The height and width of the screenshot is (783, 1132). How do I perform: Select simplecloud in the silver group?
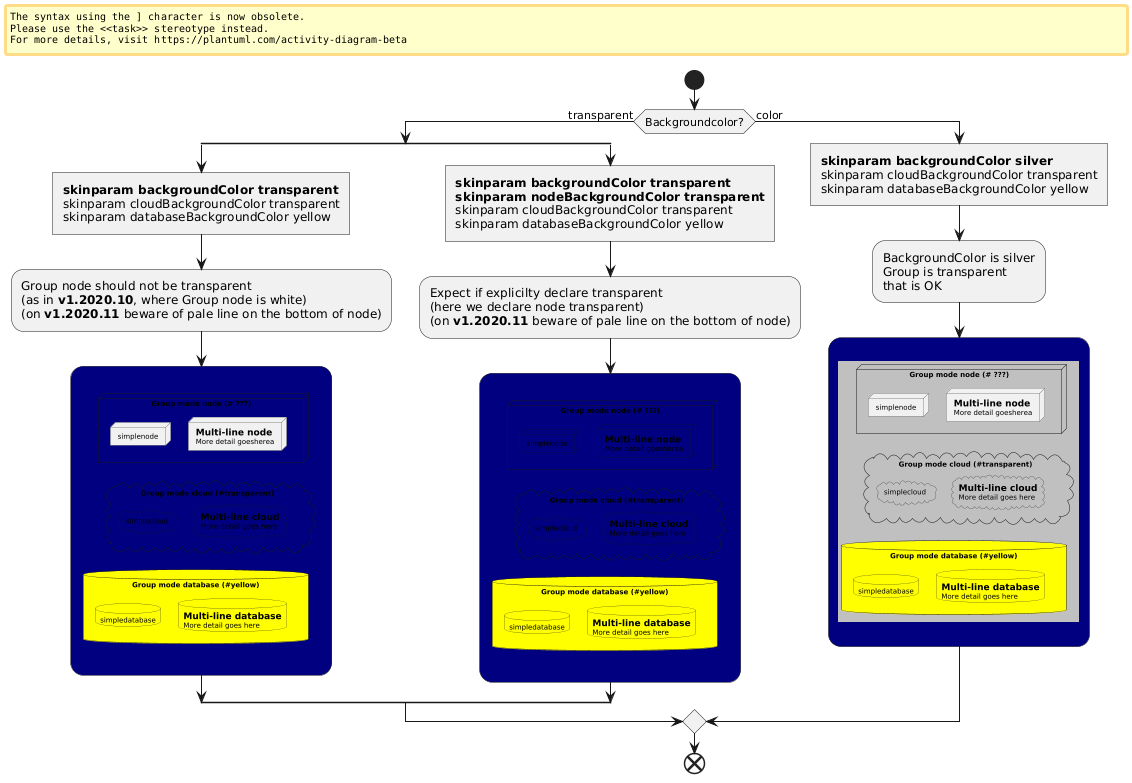coord(906,492)
